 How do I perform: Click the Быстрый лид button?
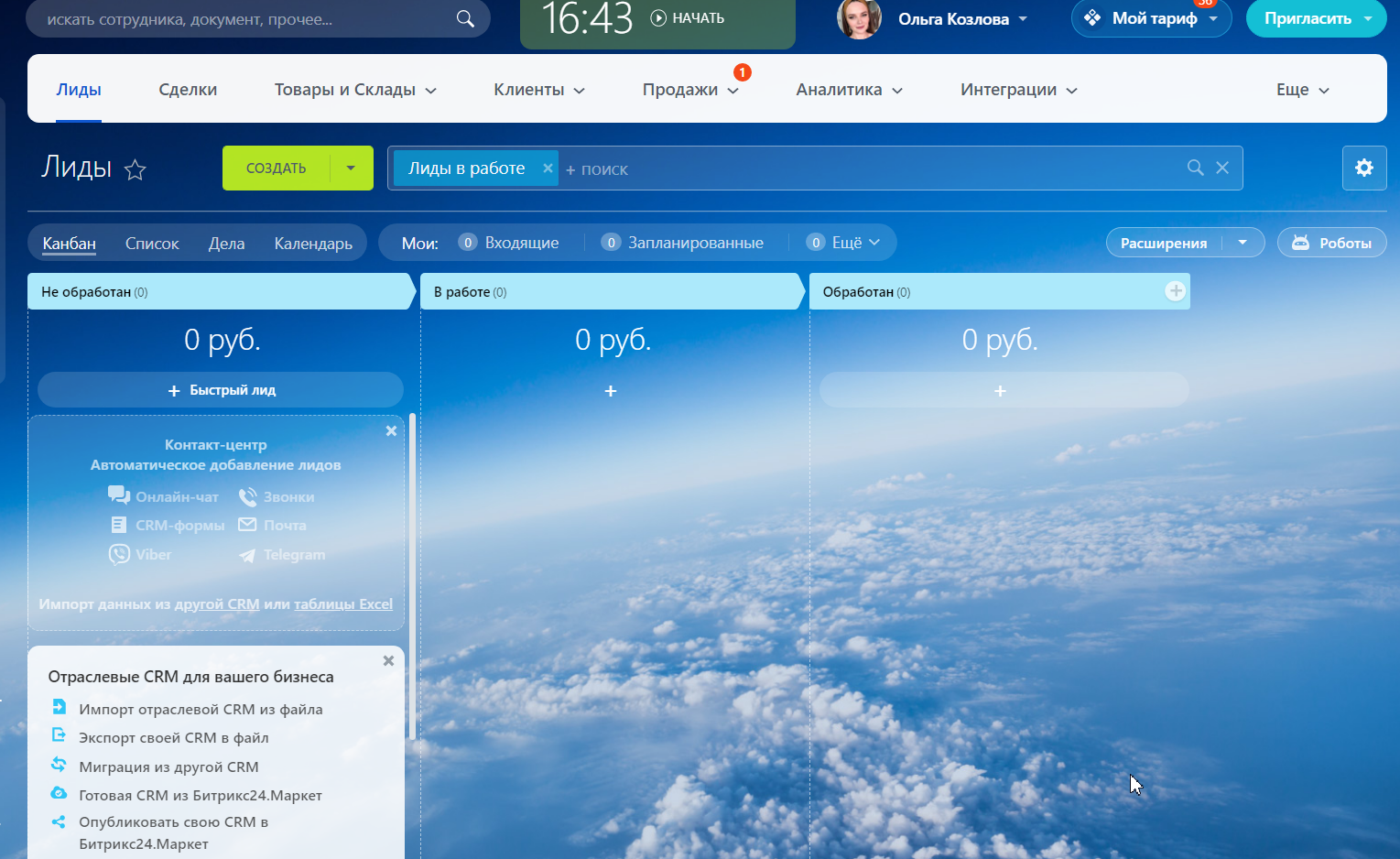221,390
